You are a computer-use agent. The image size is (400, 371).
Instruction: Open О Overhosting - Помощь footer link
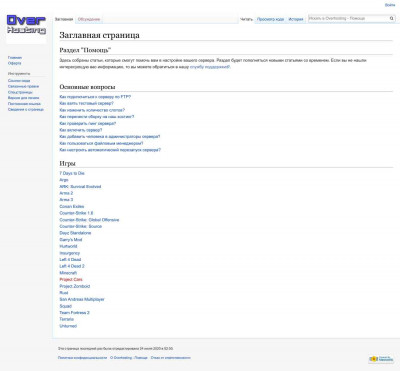tap(129, 358)
